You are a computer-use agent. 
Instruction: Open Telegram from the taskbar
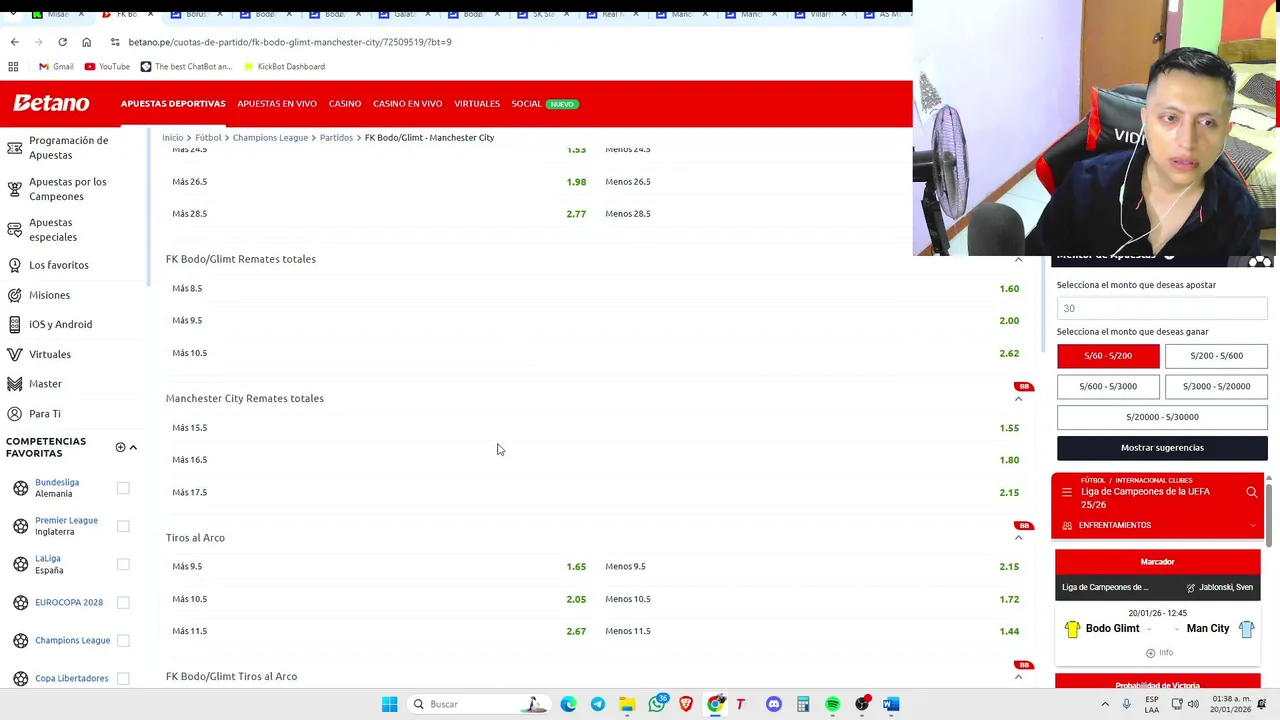(598, 704)
